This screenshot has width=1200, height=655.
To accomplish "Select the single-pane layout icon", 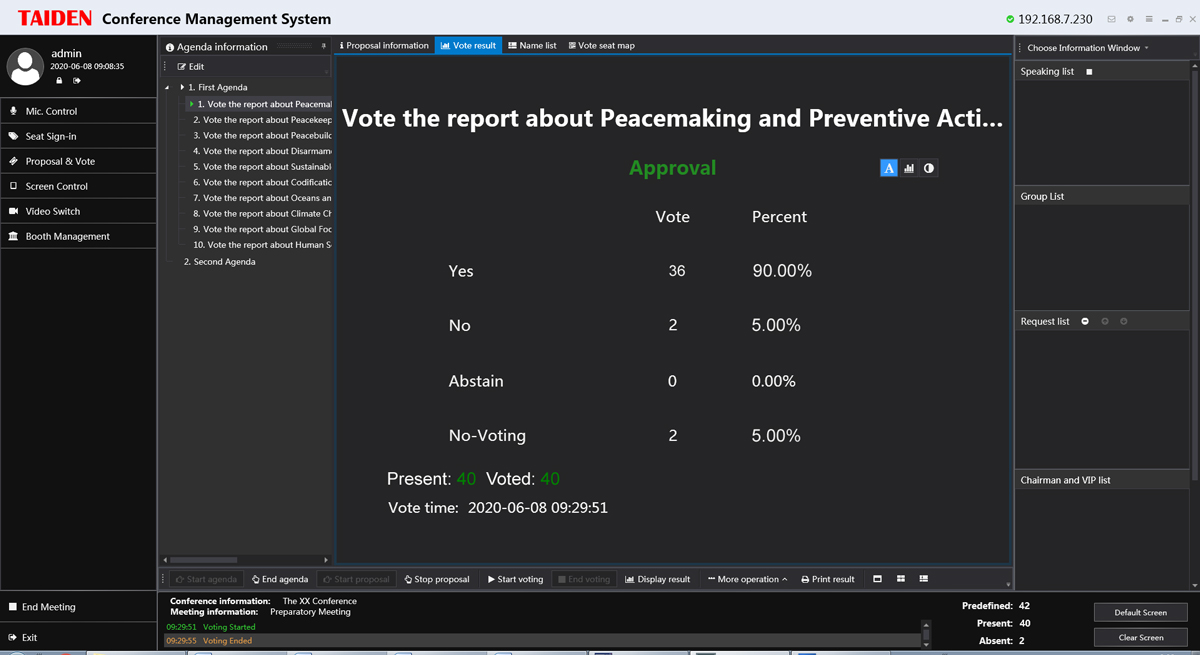I will pos(877,579).
